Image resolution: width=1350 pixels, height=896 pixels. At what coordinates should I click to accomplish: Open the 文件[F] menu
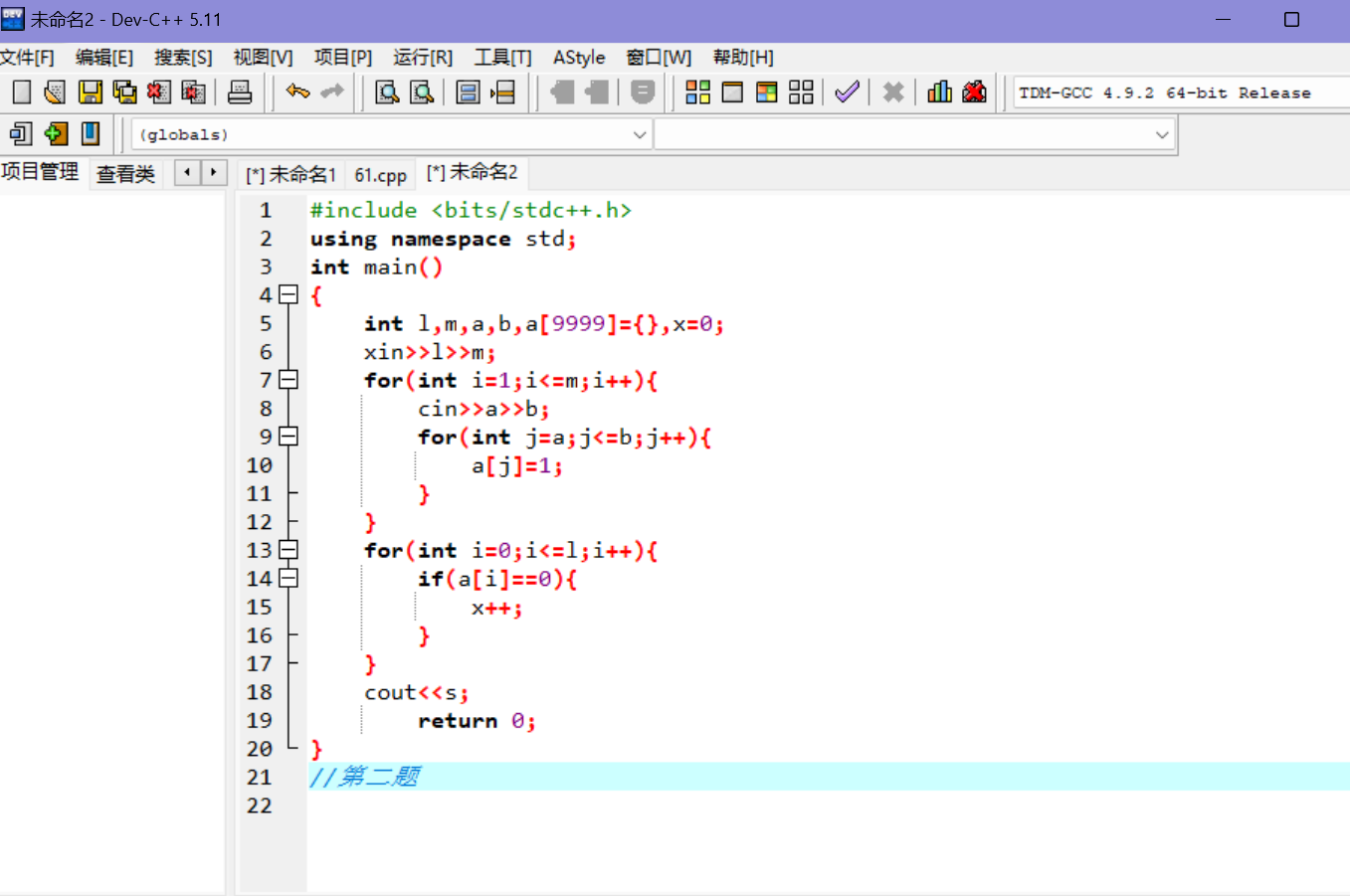point(27,58)
